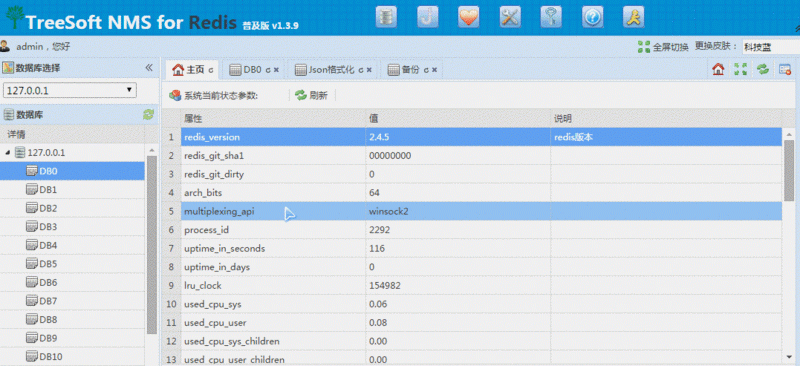Click the key icon in top toolbar
The width and height of the screenshot is (800, 366).
[551, 17]
